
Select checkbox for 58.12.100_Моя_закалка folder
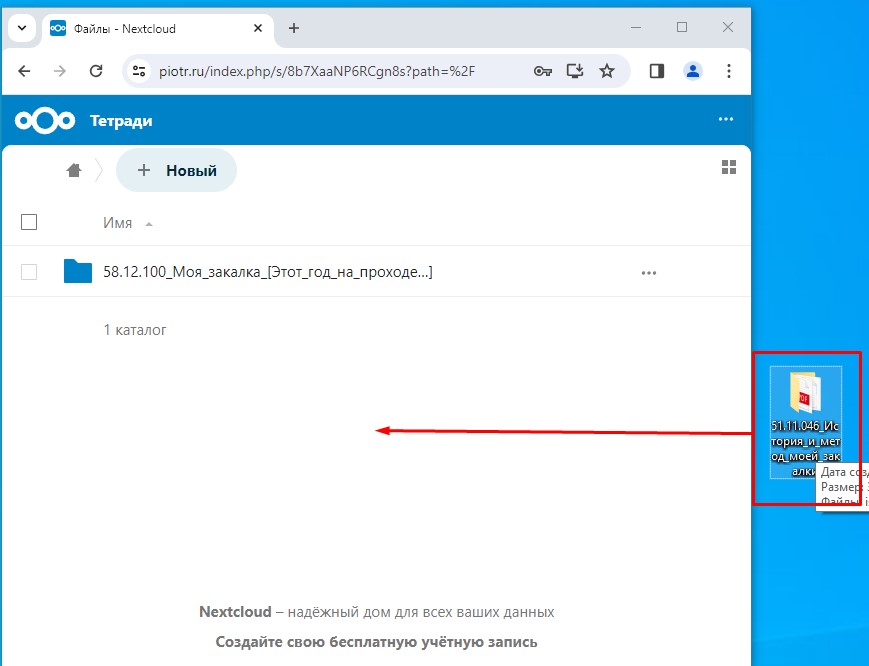[29, 272]
